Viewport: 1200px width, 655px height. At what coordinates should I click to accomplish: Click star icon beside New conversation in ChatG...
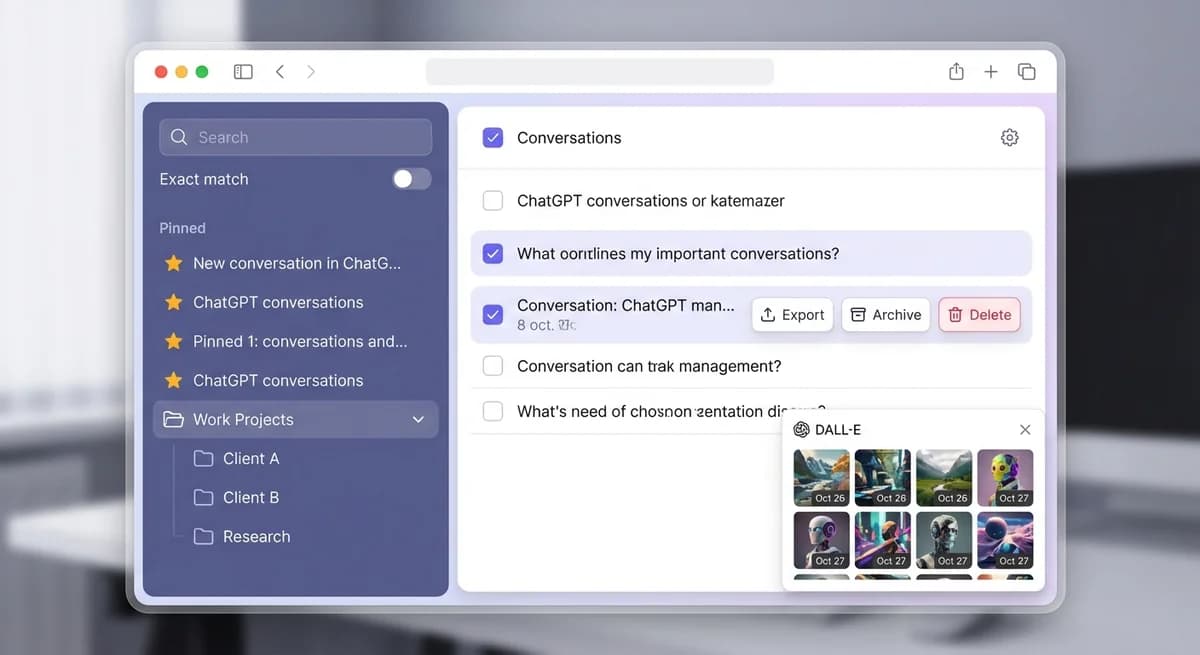click(x=173, y=263)
